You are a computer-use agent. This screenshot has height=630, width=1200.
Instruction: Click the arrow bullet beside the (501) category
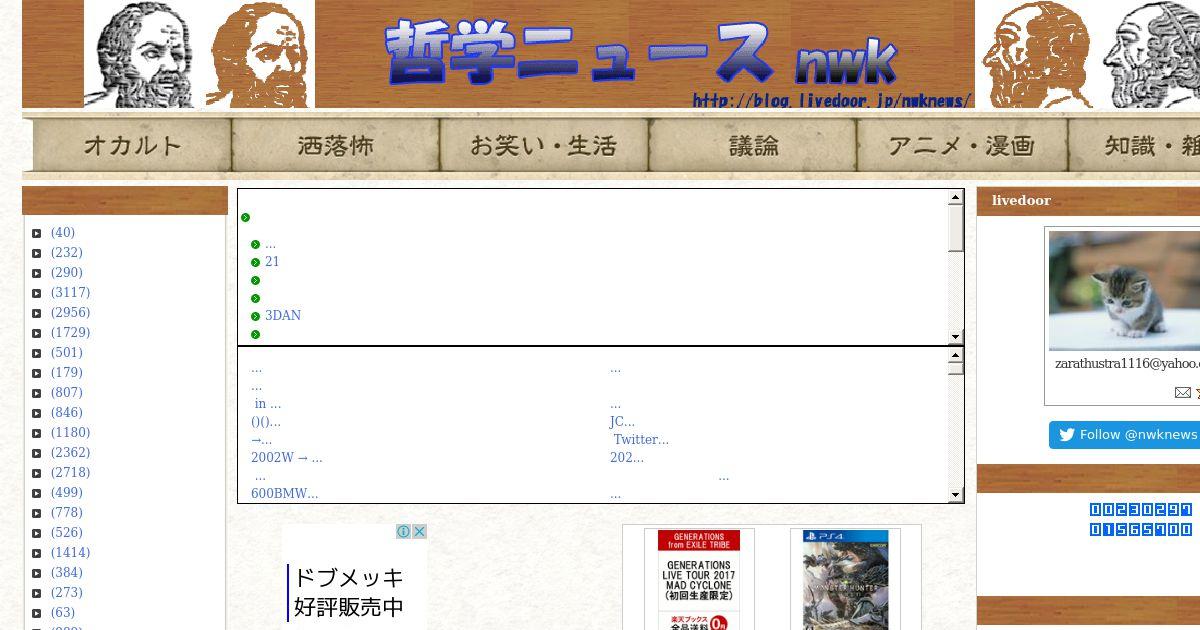click(x=37, y=353)
